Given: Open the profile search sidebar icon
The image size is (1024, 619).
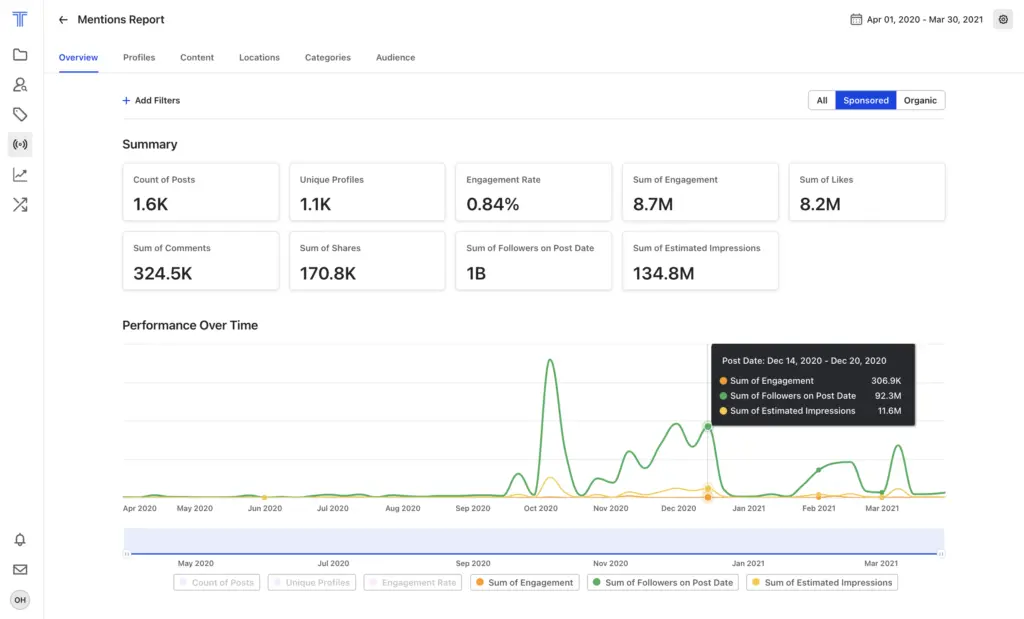Looking at the screenshot, I should [20, 85].
